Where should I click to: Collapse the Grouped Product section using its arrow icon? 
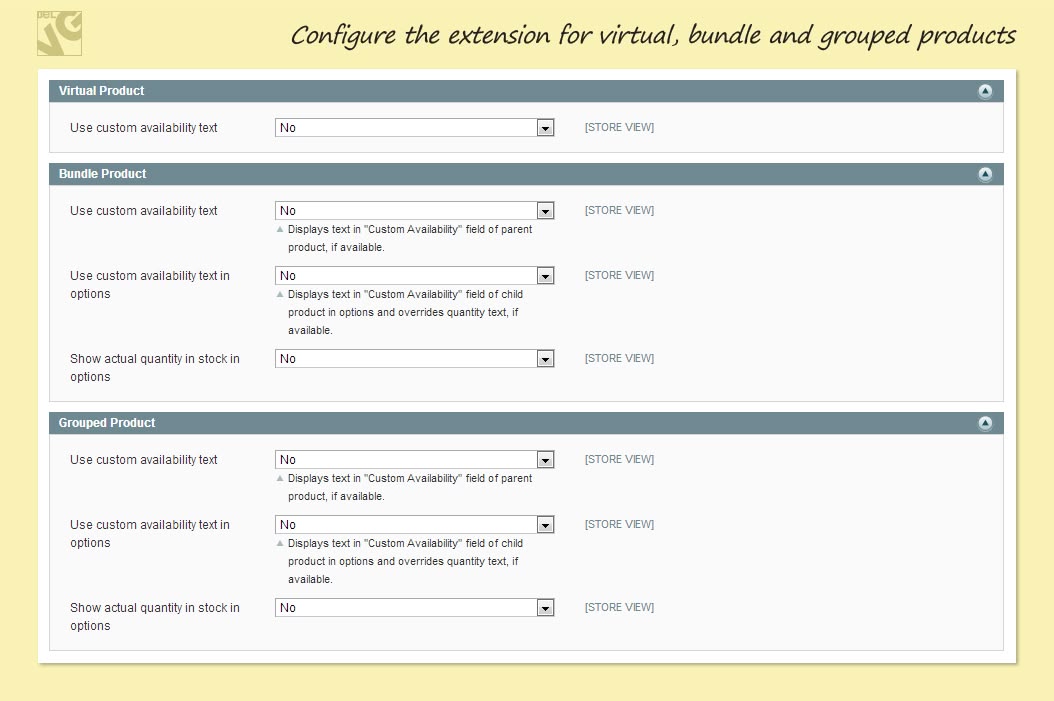[x=985, y=423]
